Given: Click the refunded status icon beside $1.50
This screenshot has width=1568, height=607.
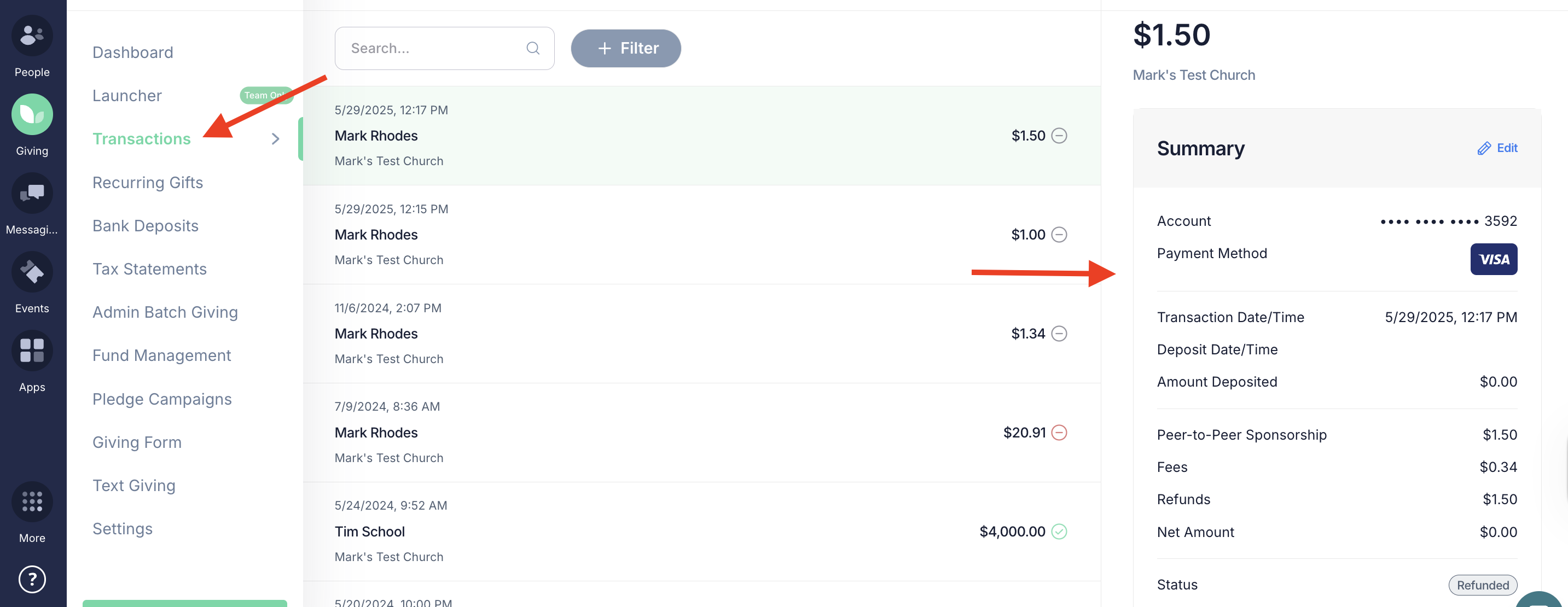Looking at the screenshot, I should 1059,136.
